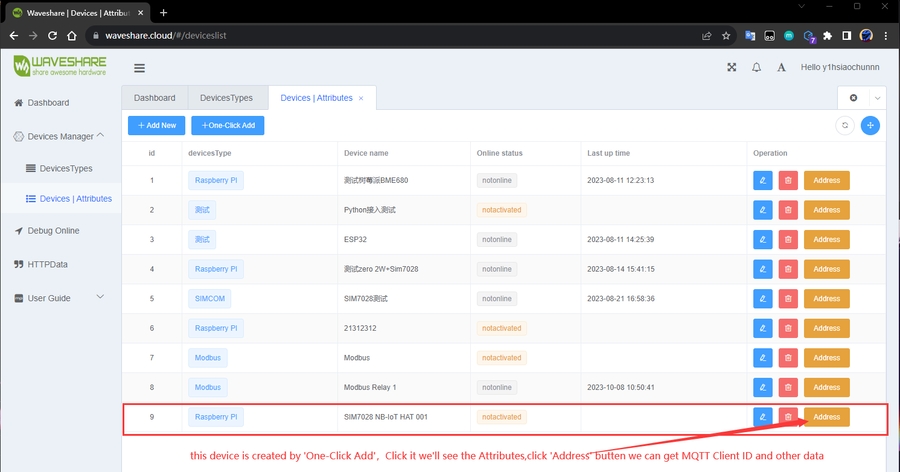Delete the Modbus Relay 1 device
Image resolution: width=900 pixels, height=472 pixels.
788,387
